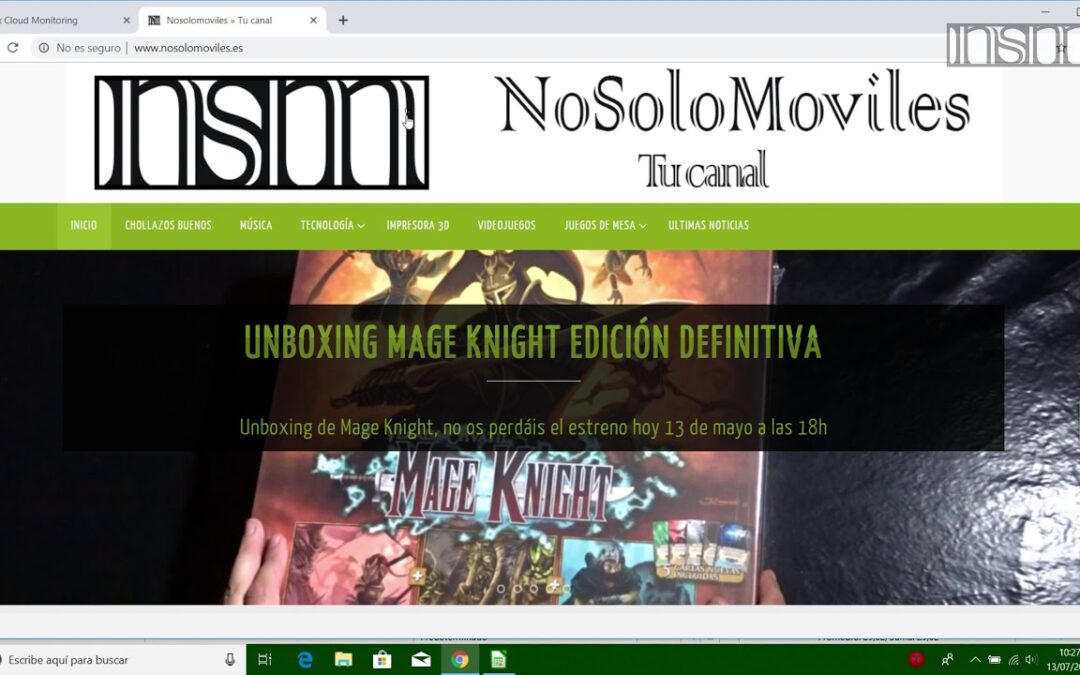The image size is (1080, 675).
Task: Click the Chrome icon in the taskbar
Action: tap(459, 660)
